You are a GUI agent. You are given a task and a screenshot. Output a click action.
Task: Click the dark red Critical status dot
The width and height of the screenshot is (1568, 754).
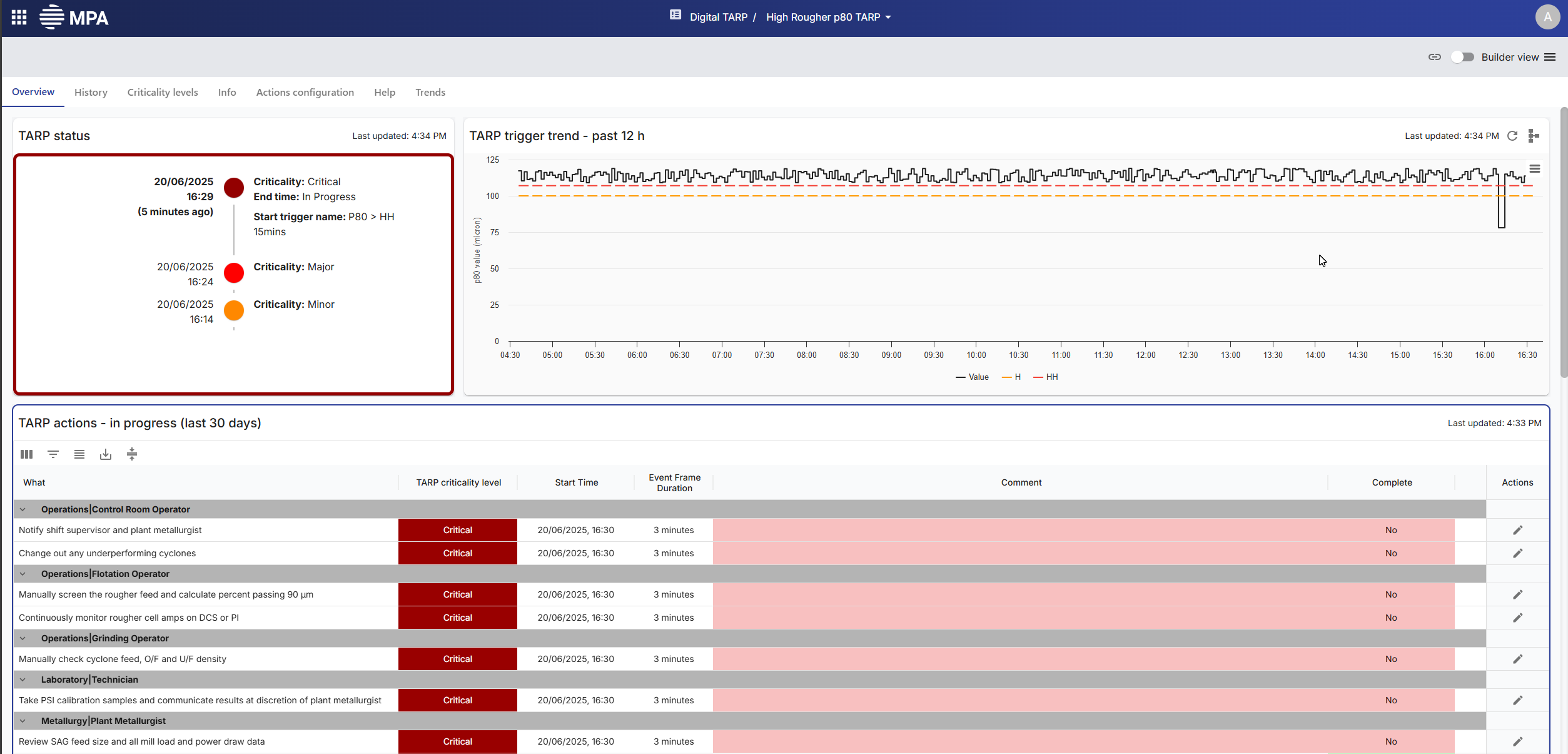pos(234,188)
